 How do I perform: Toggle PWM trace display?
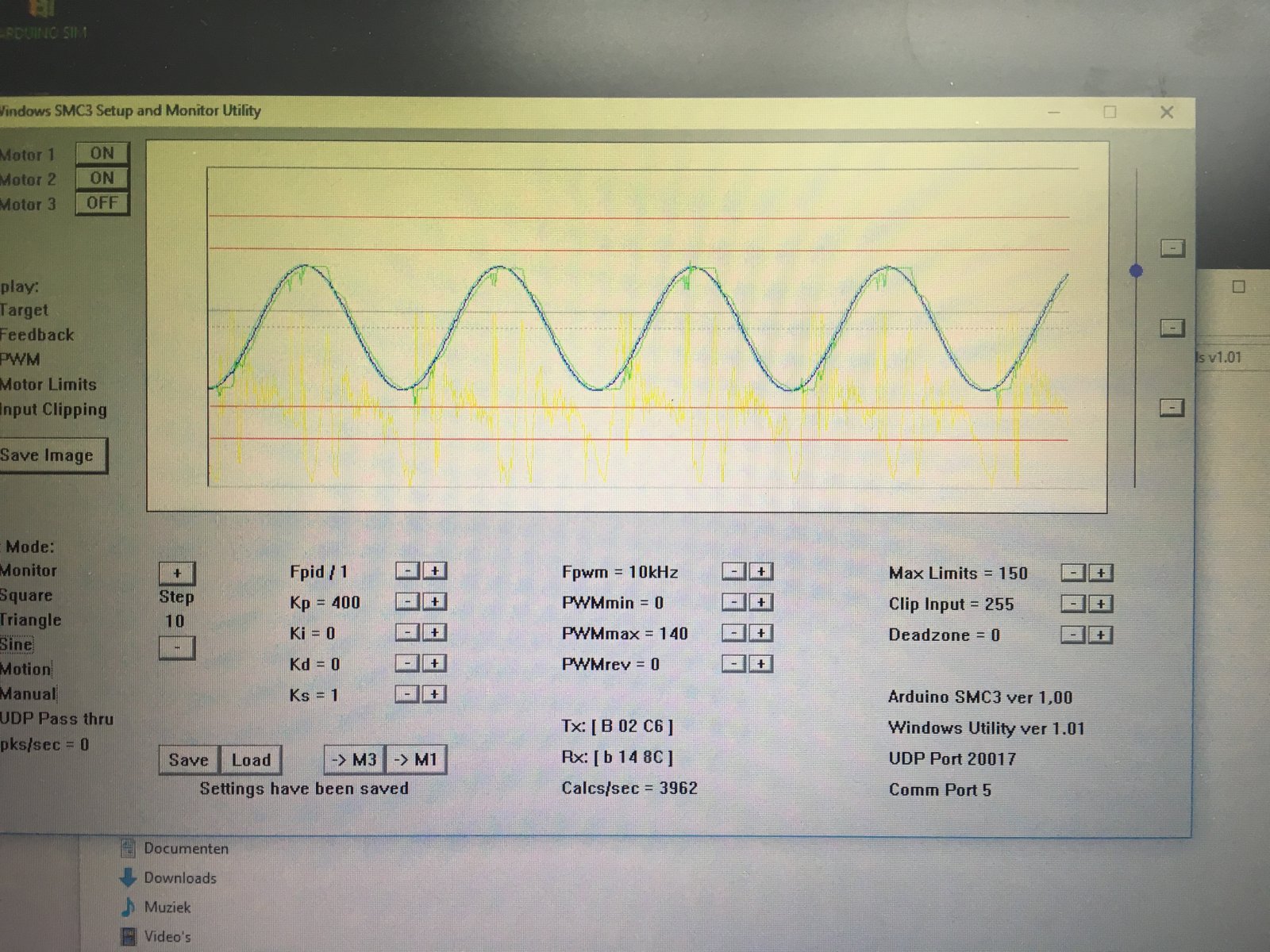pos(20,359)
